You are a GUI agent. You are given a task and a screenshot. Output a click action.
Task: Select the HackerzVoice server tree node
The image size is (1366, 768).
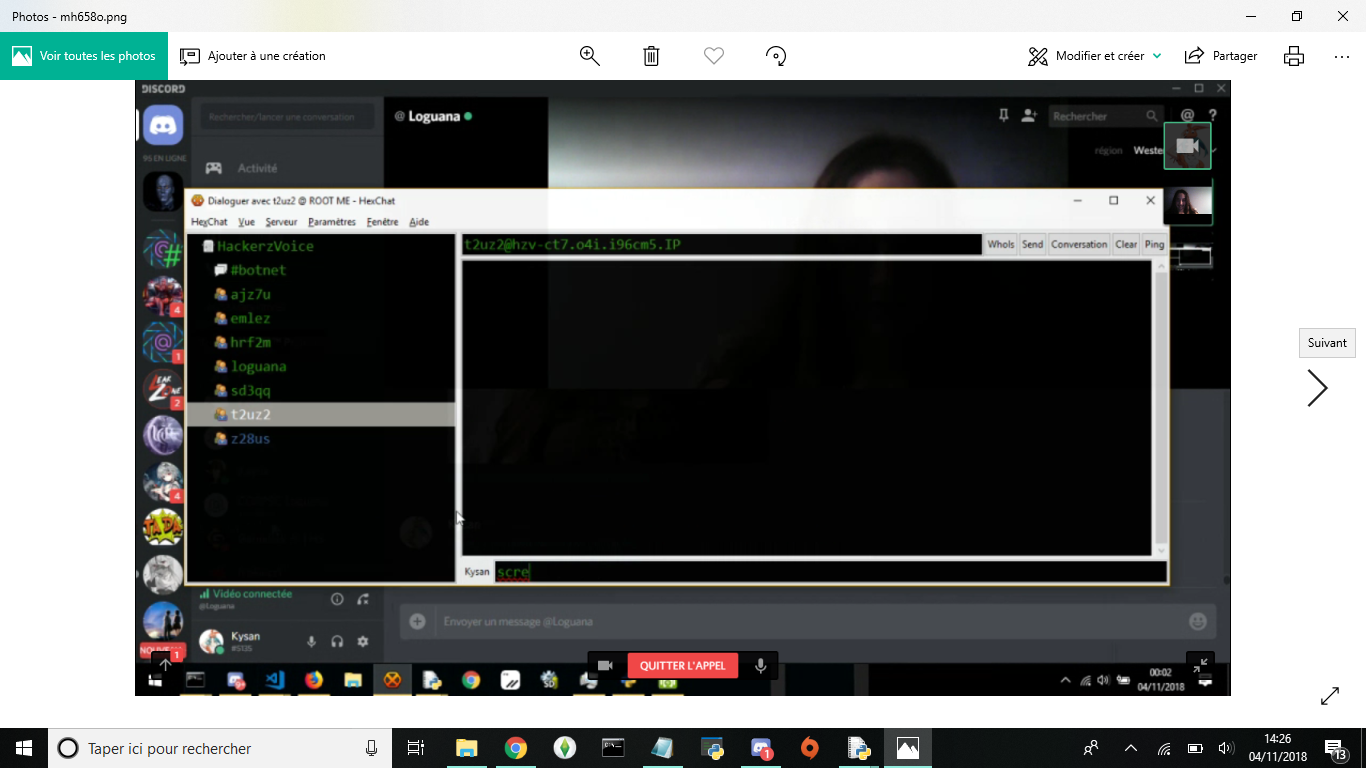265,246
